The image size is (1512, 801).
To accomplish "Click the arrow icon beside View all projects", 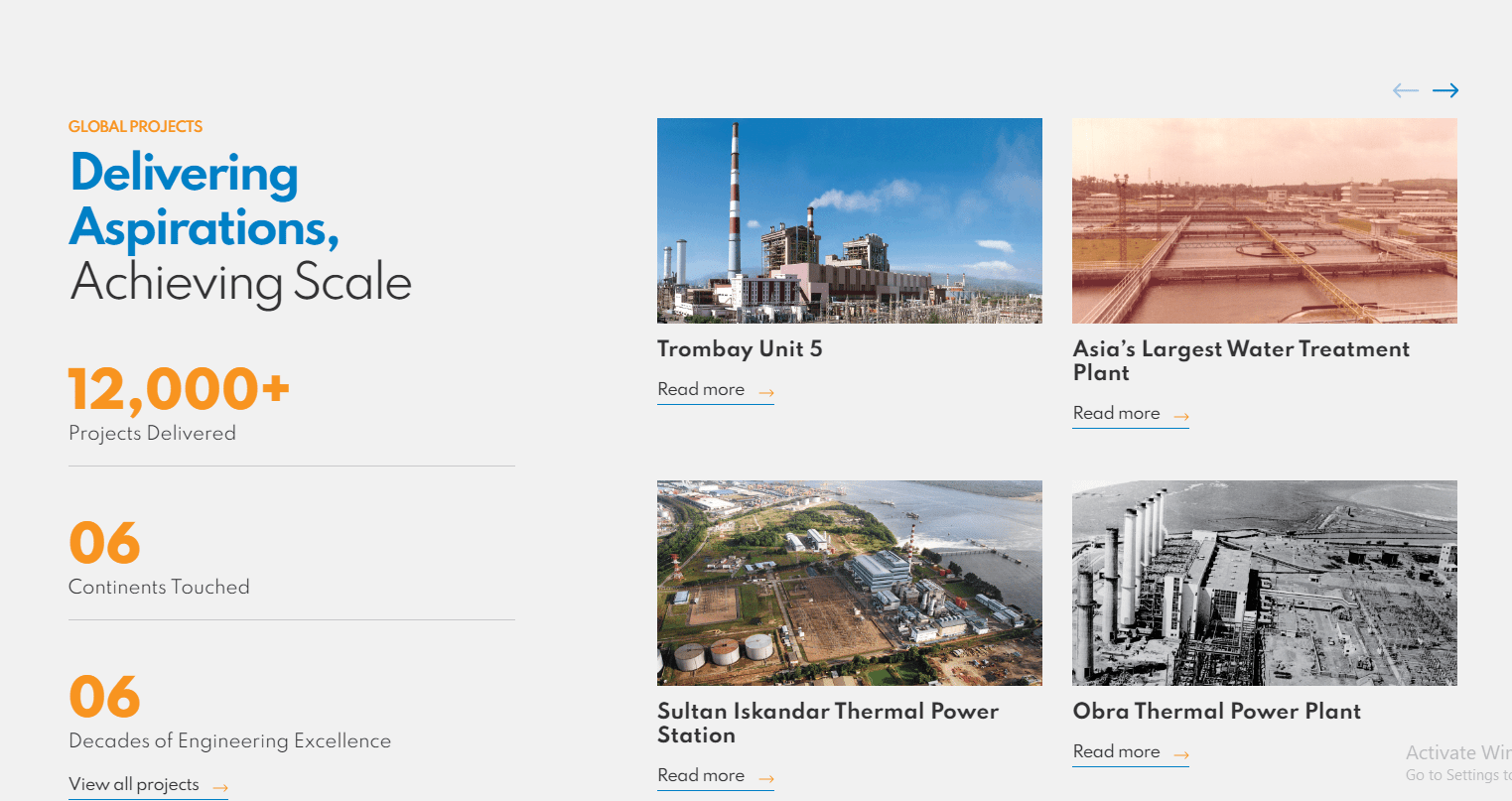I will pyautogui.click(x=220, y=787).
